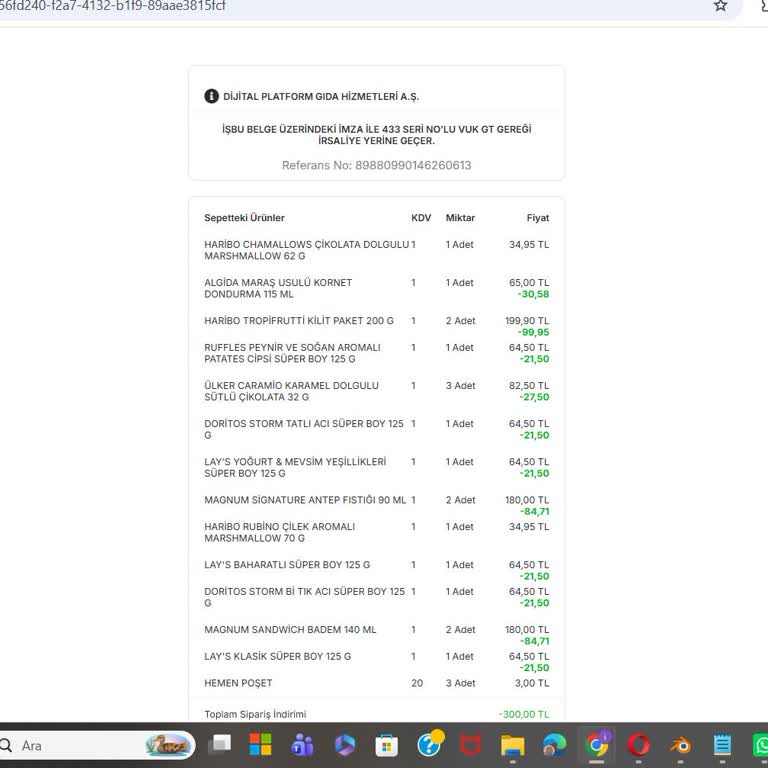
Task: Select RUFFLES PEYNİR VE SOĞAN product name
Action: pos(292,353)
